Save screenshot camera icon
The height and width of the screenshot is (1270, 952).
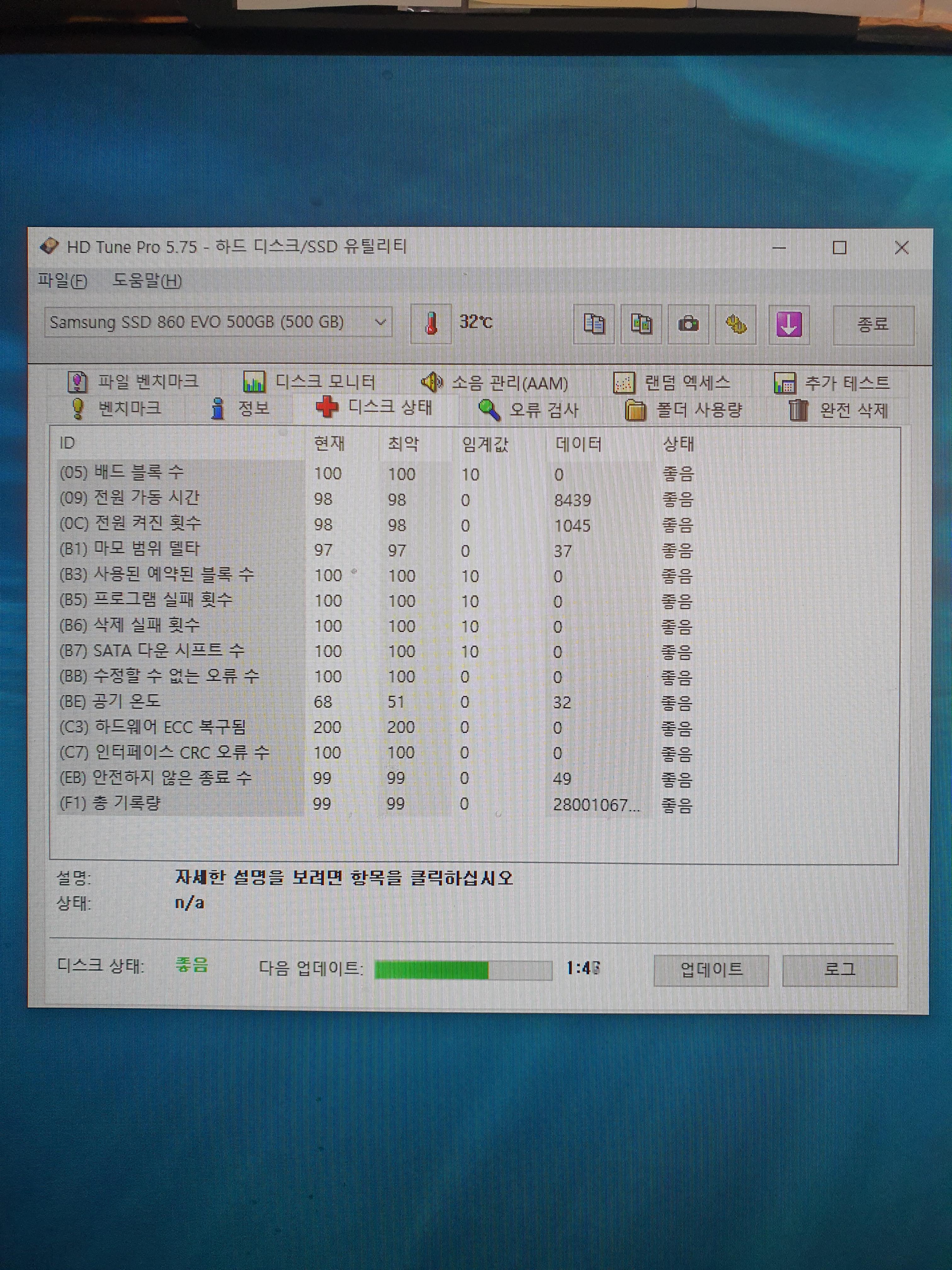click(688, 324)
